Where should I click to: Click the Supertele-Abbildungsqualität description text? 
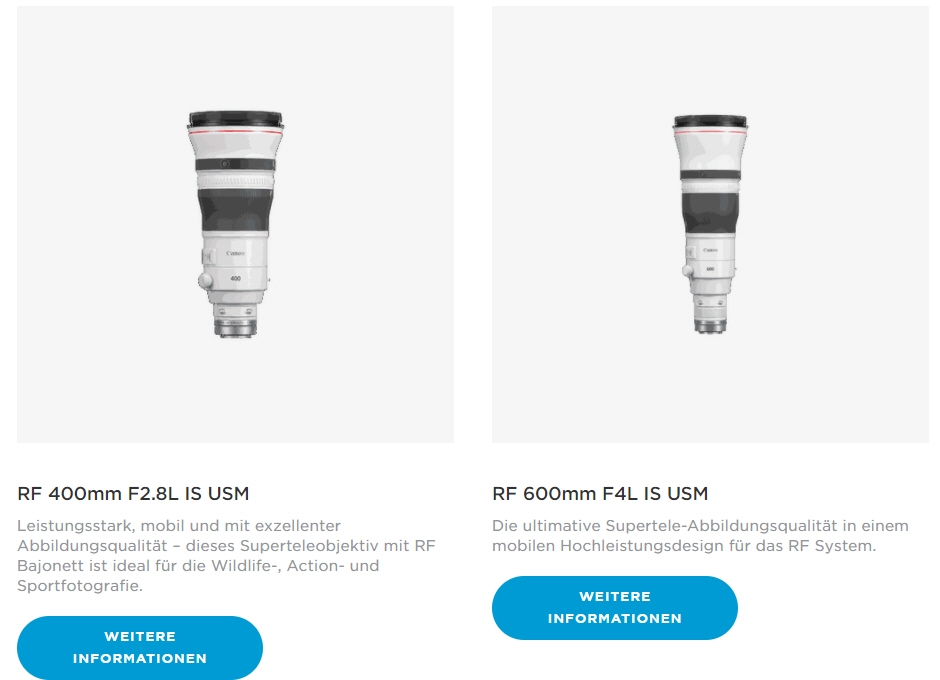pyautogui.click(x=700, y=535)
